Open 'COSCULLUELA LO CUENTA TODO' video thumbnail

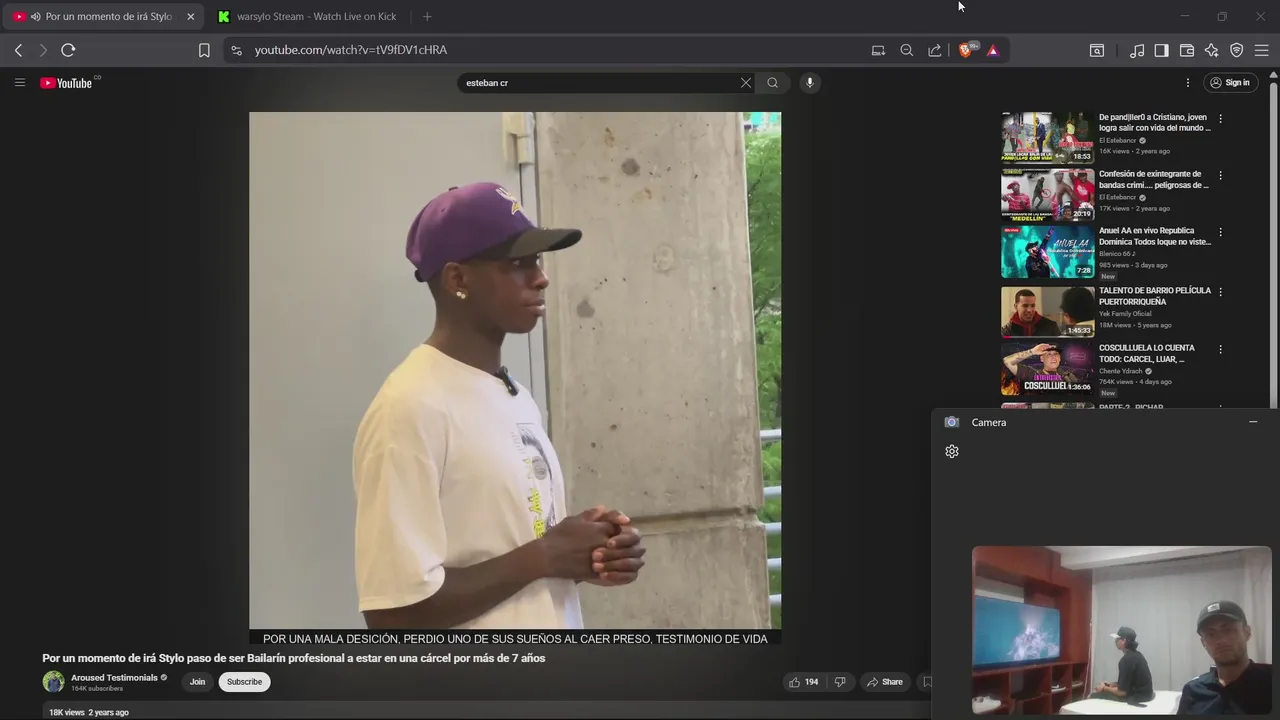(x=1047, y=369)
